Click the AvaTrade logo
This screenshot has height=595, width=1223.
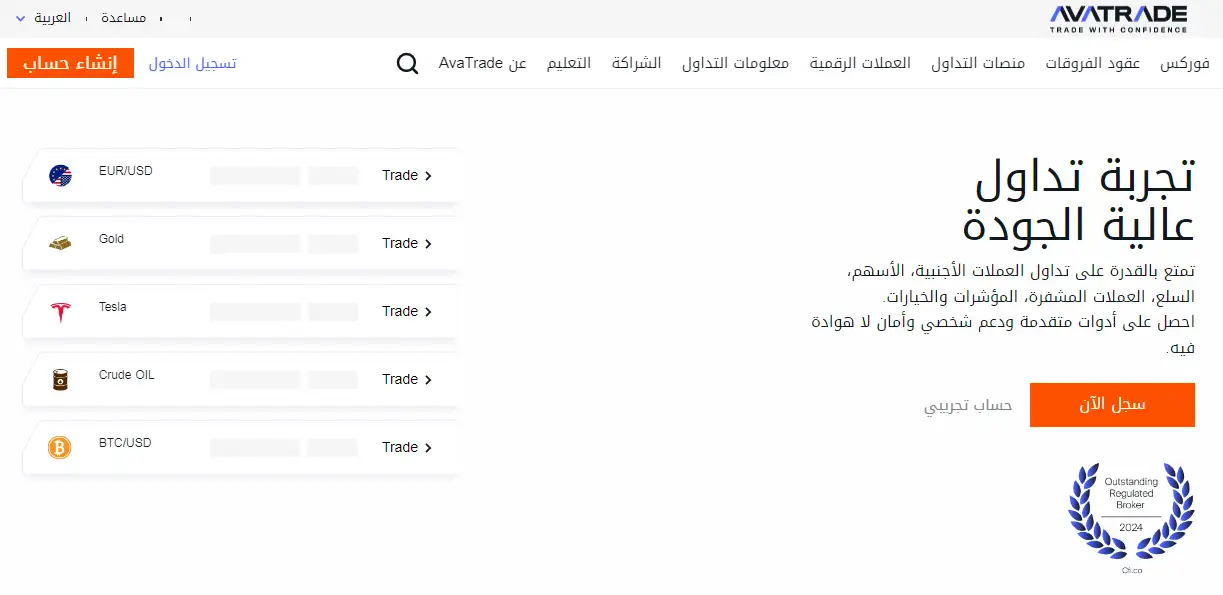1117,18
